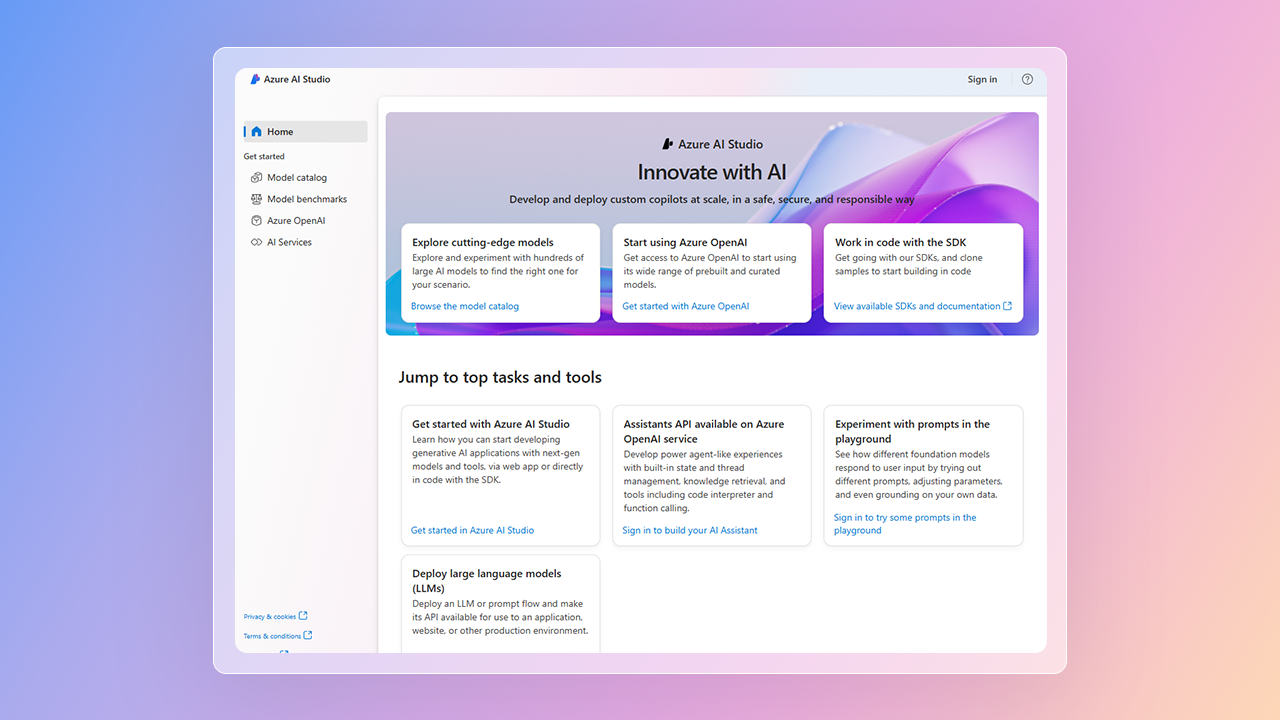Viewport: 1280px width, 720px height.
Task: Open Browse the model catalog link
Action: point(465,306)
